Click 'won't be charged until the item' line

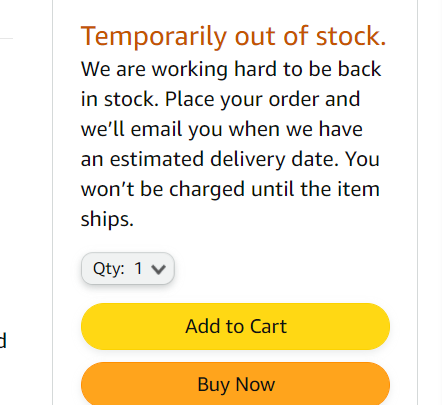230,189
